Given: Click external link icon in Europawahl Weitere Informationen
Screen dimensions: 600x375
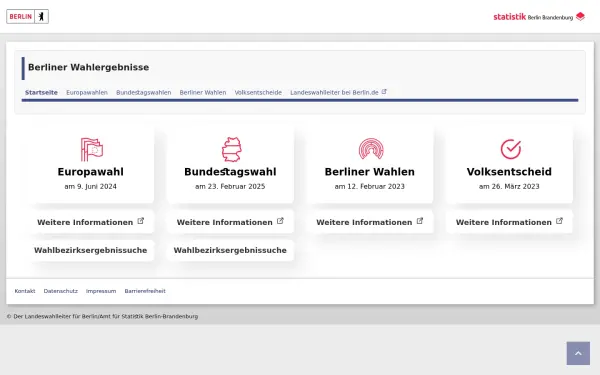Looking at the screenshot, I should [x=140, y=221].
